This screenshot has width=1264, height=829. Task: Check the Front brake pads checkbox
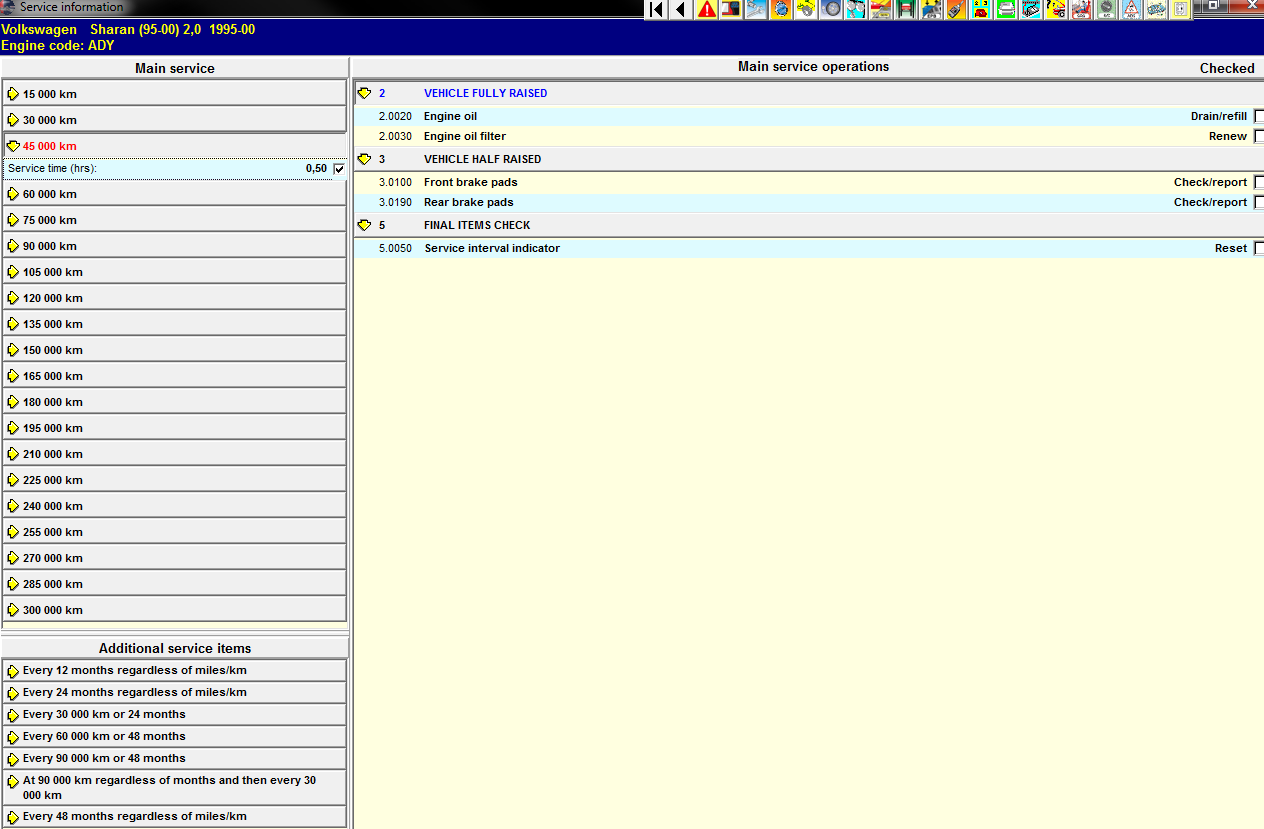[1259, 182]
